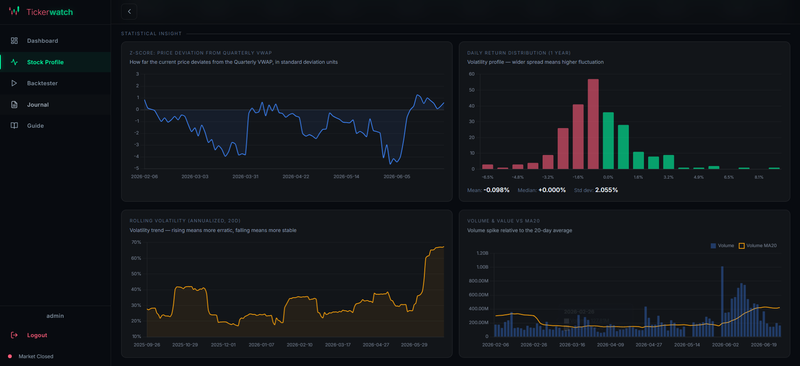This screenshot has width=800, height=366.
Task: Select the Stock Profile pulse icon
Action: coord(14,62)
